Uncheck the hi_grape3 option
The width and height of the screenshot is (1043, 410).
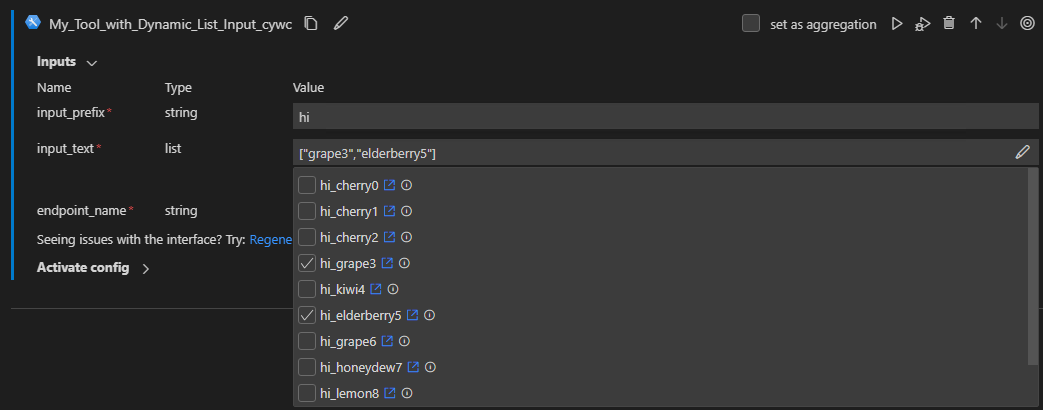coord(308,263)
